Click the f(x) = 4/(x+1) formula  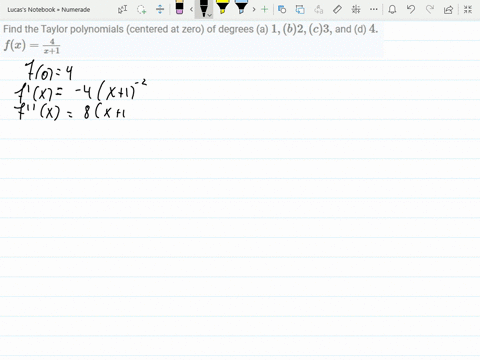[32, 46]
